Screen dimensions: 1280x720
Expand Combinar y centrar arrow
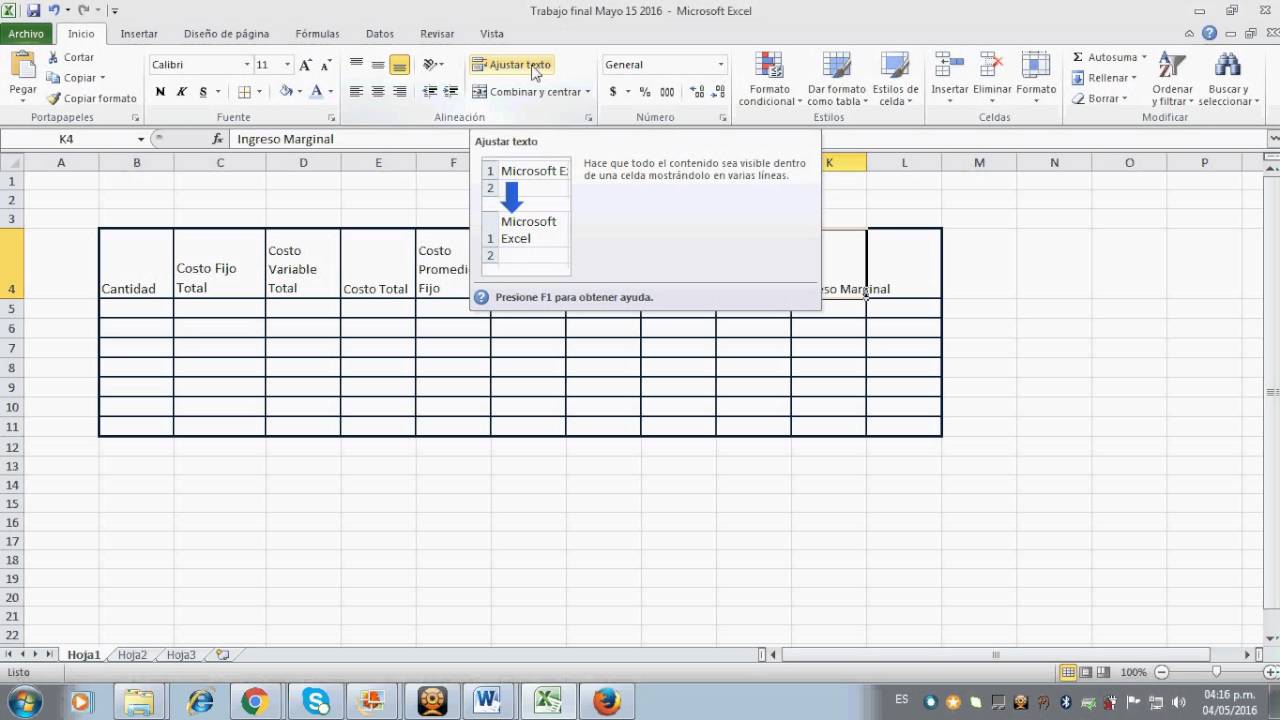click(588, 92)
